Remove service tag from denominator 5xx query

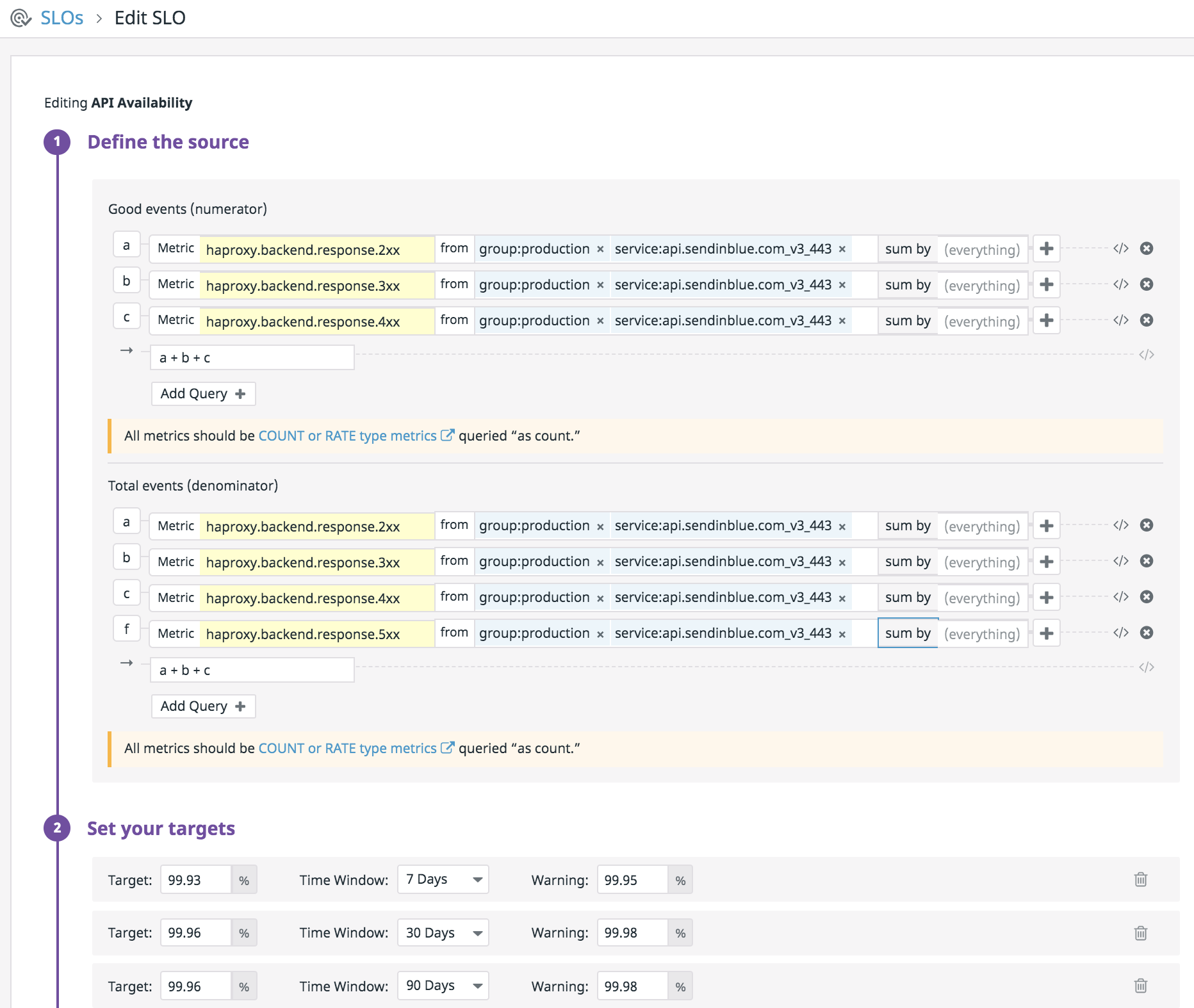click(x=842, y=634)
